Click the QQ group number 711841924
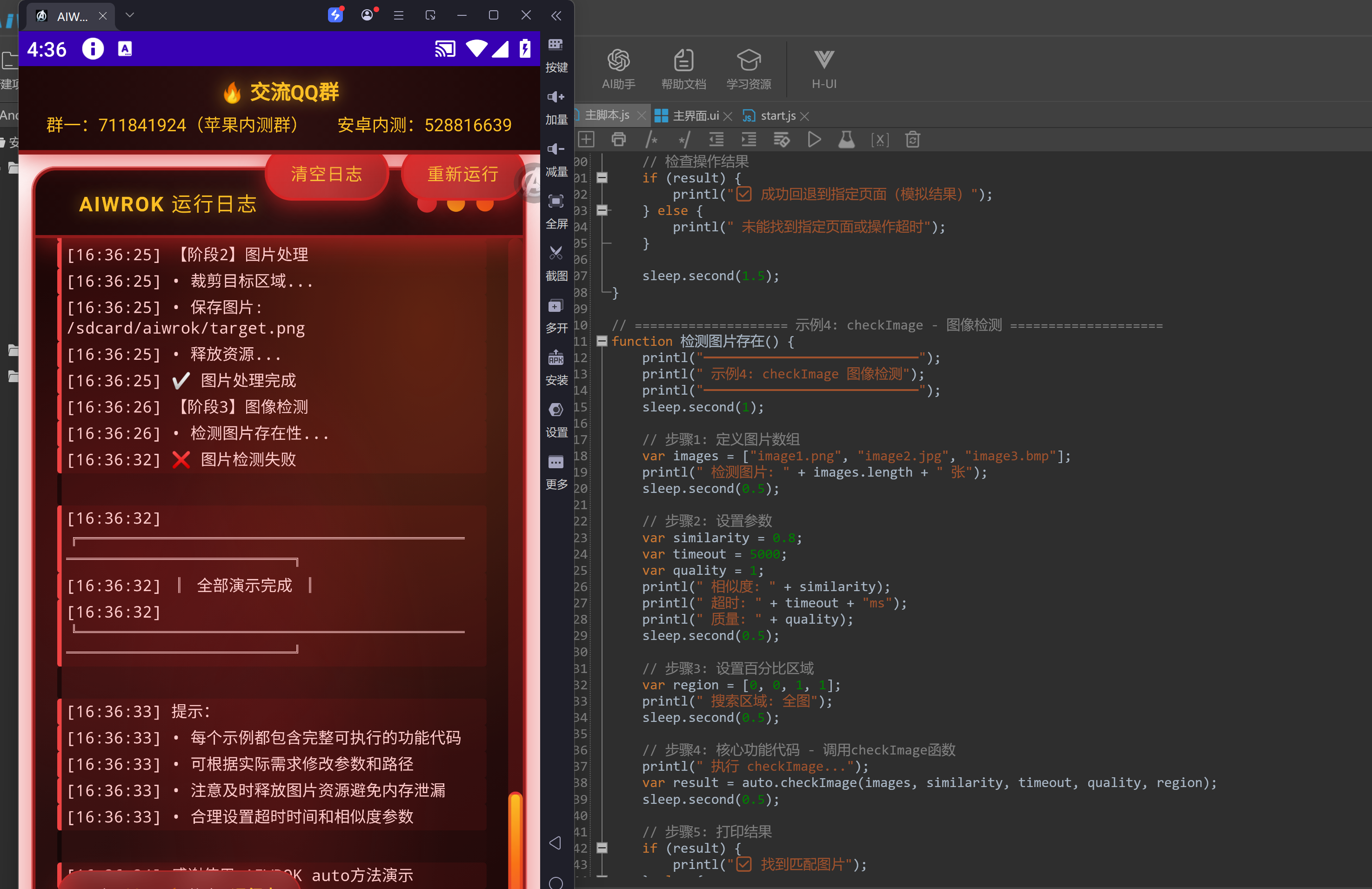Image resolution: width=1372 pixels, height=889 pixels. click(142, 125)
